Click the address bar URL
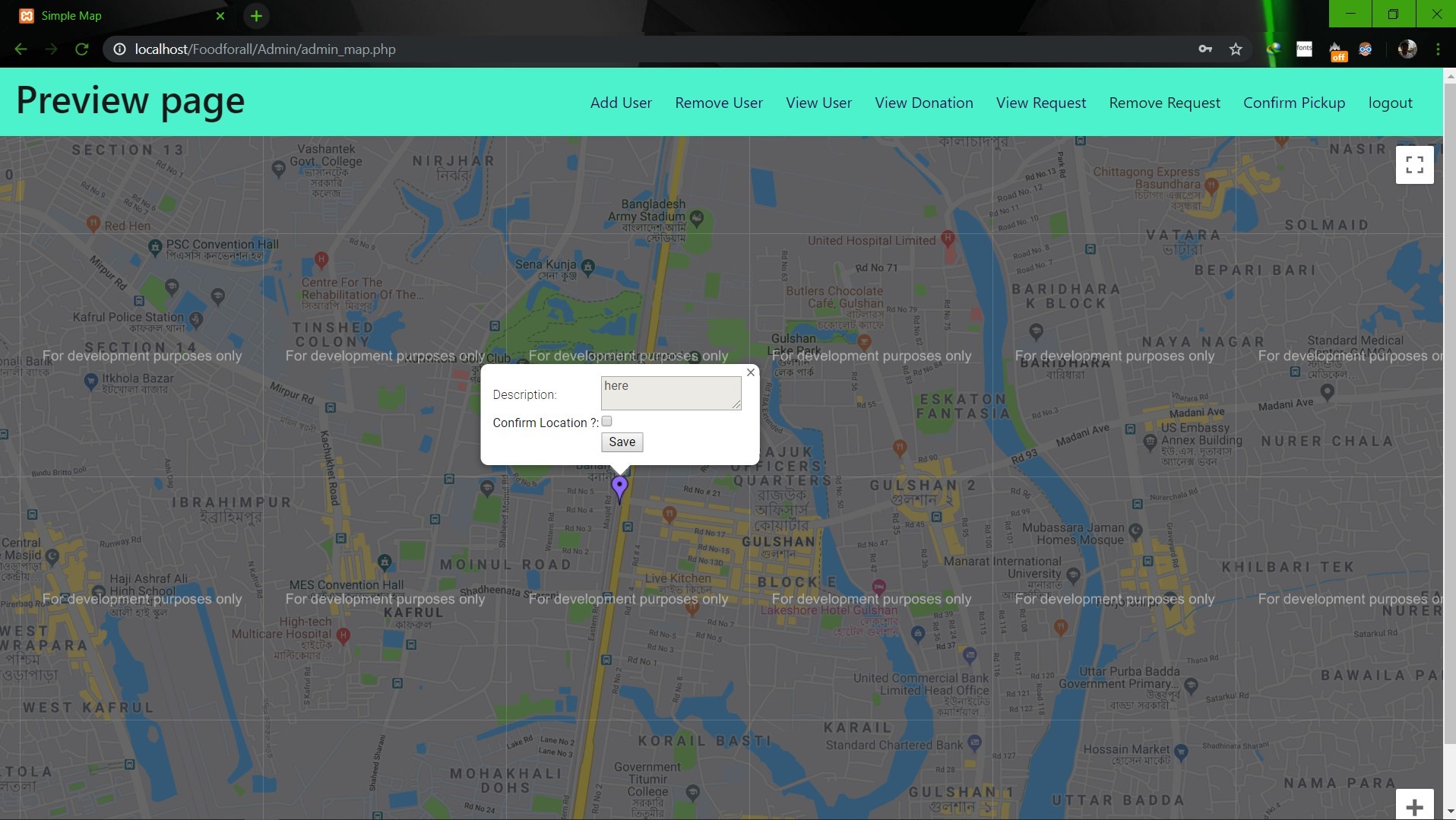Image resolution: width=1456 pixels, height=820 pixels. [265, 49]
